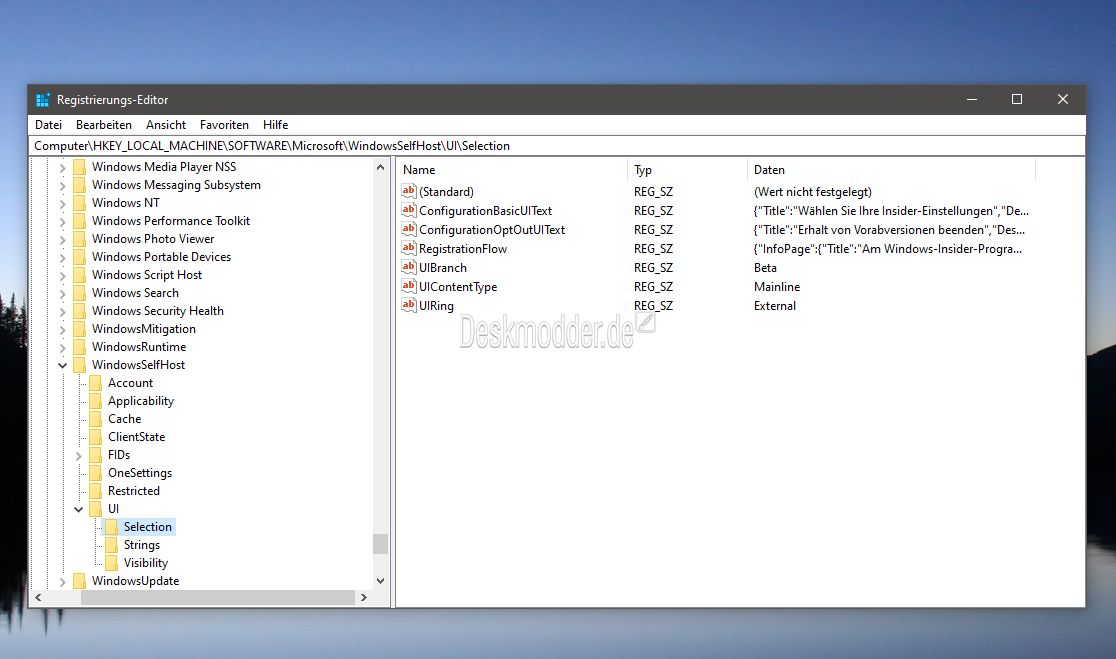1116x659 pixels.
Task: Click the folder icon of Windows Photo Viewer
Action: 80,238
